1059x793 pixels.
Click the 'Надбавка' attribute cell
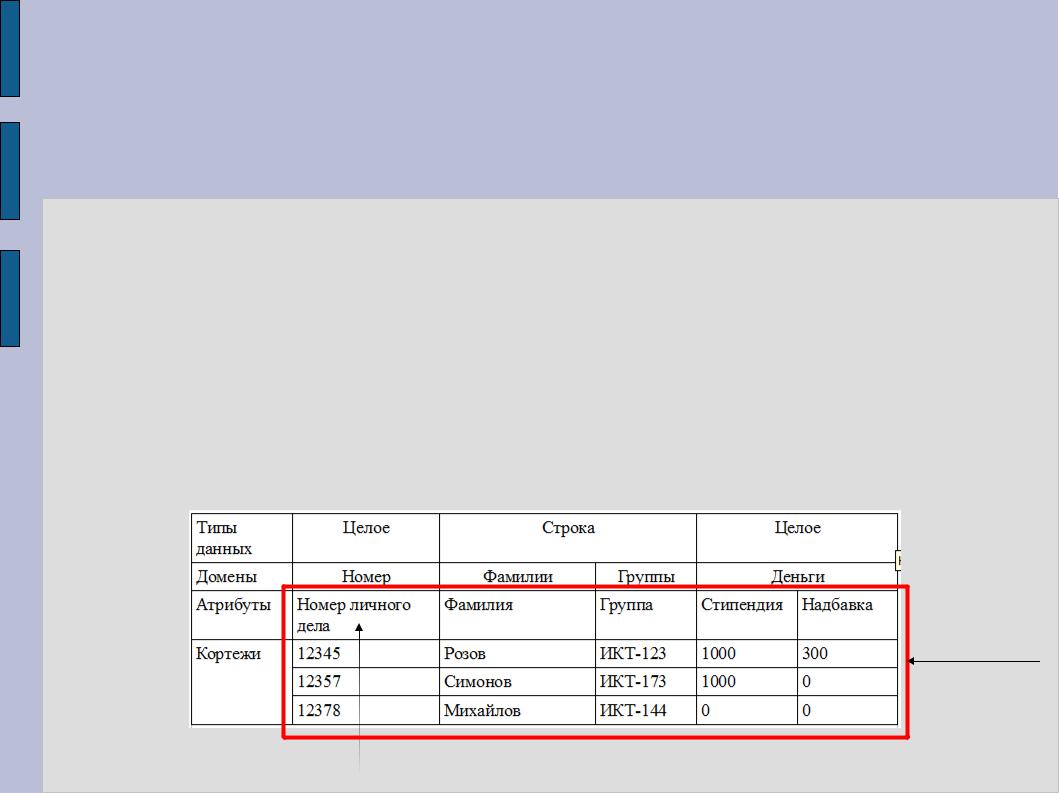(848, 615)
